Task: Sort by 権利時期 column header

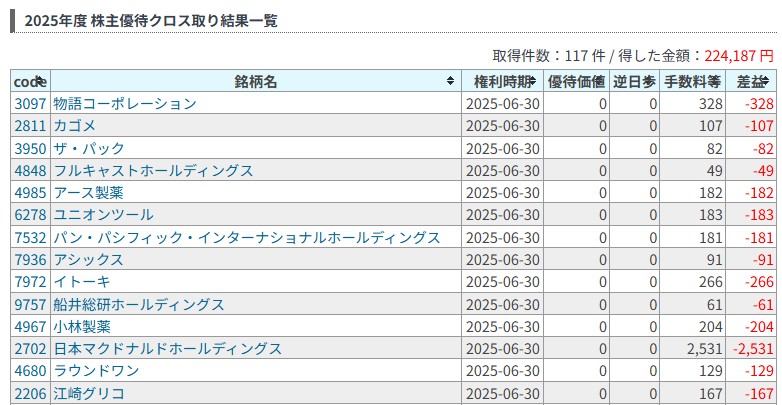Action: pyautogui.click(x=502, y=81)
